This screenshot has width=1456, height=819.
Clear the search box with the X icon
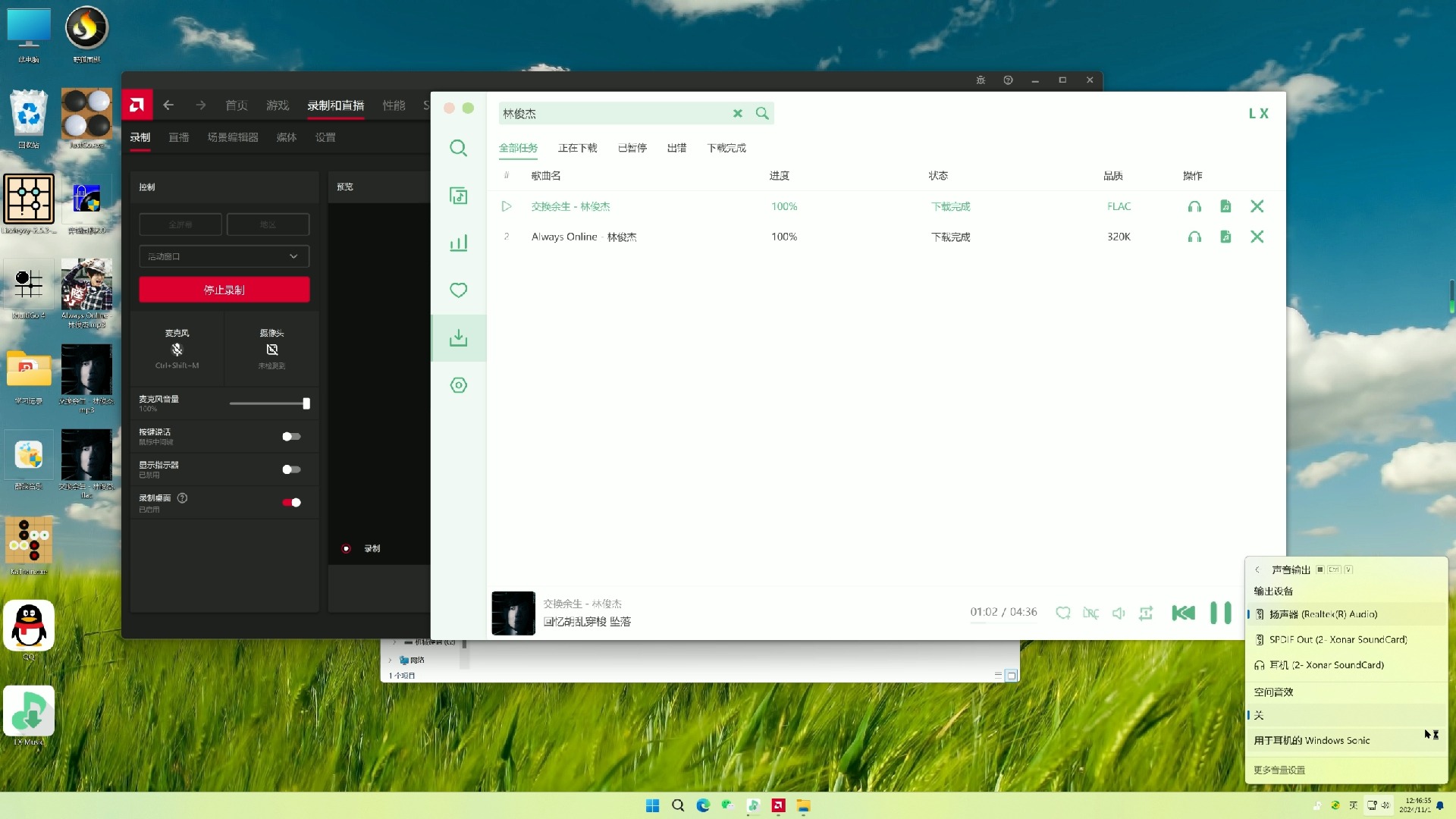coord(737,113)
